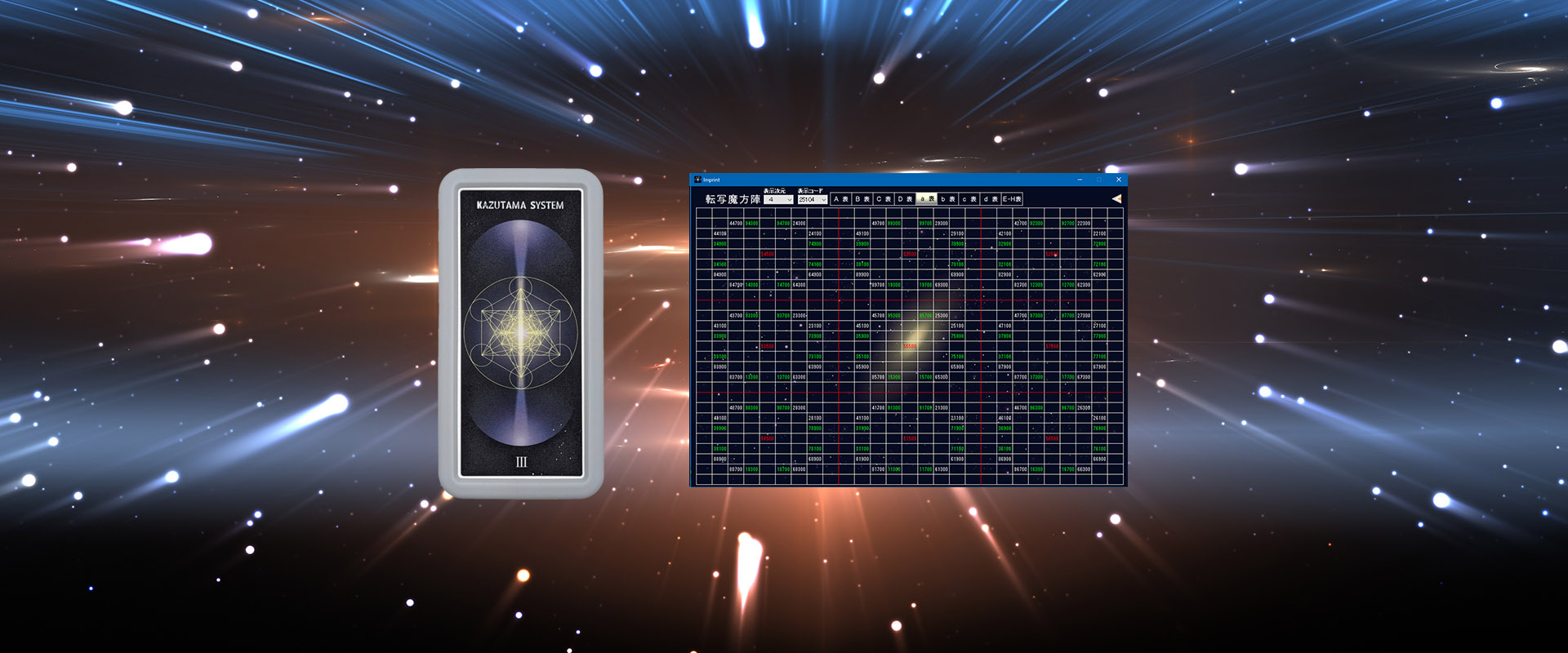
Task: Select green grid cell 91300
Action: tap(894, 407)
